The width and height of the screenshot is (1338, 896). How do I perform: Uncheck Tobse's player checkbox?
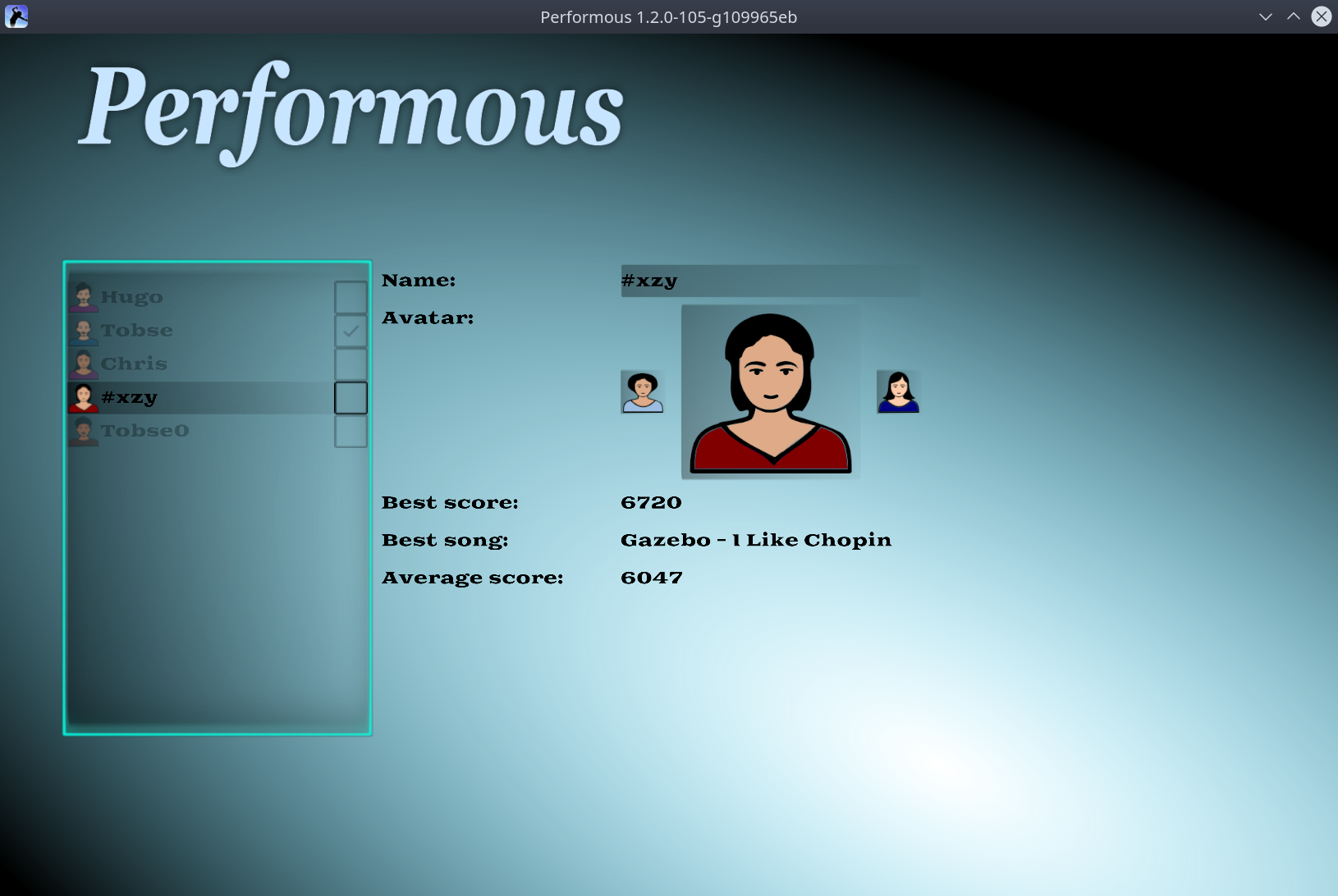351,331
